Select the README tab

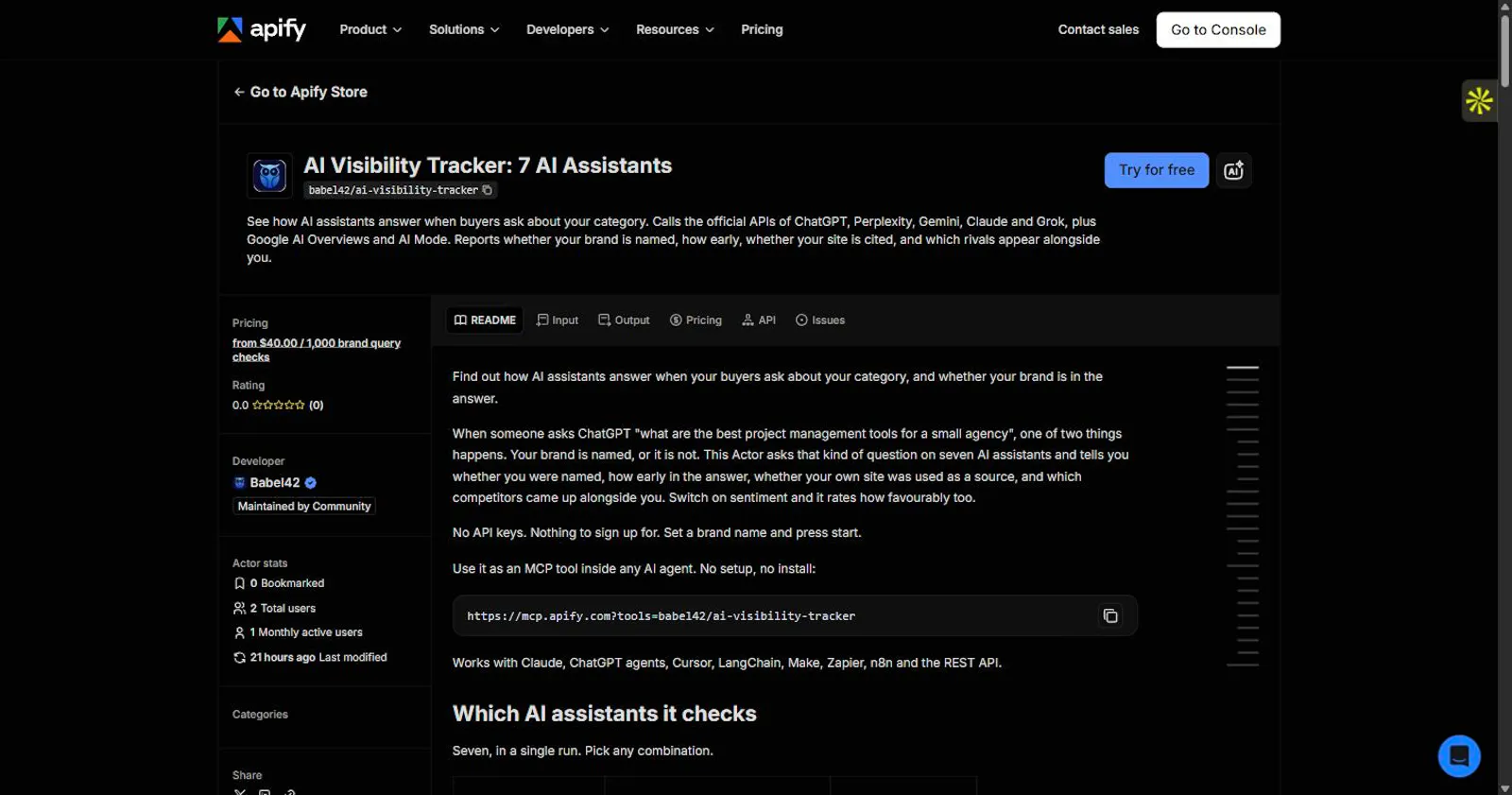(485, 320)
